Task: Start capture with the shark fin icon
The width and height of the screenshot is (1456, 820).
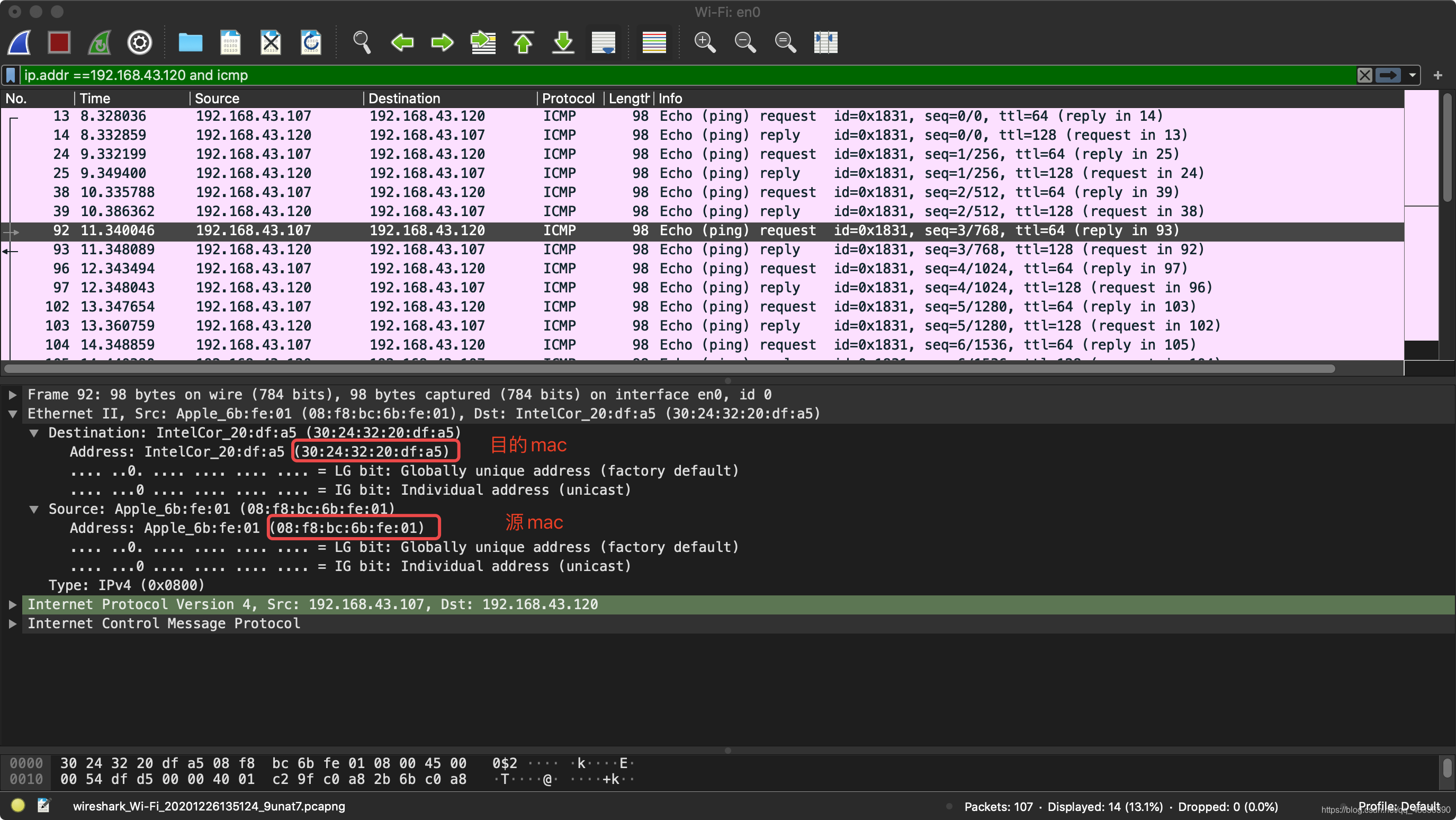Action: 19,43
